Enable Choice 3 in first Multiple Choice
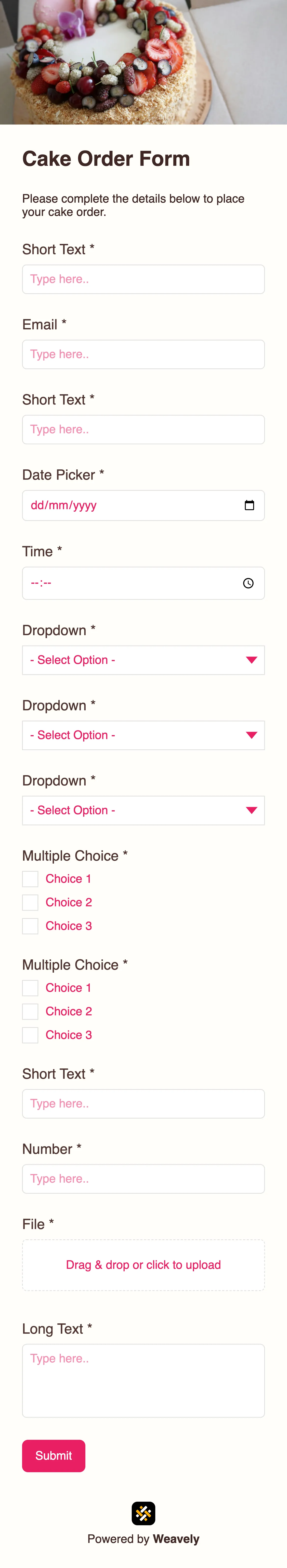 (30, 926)
